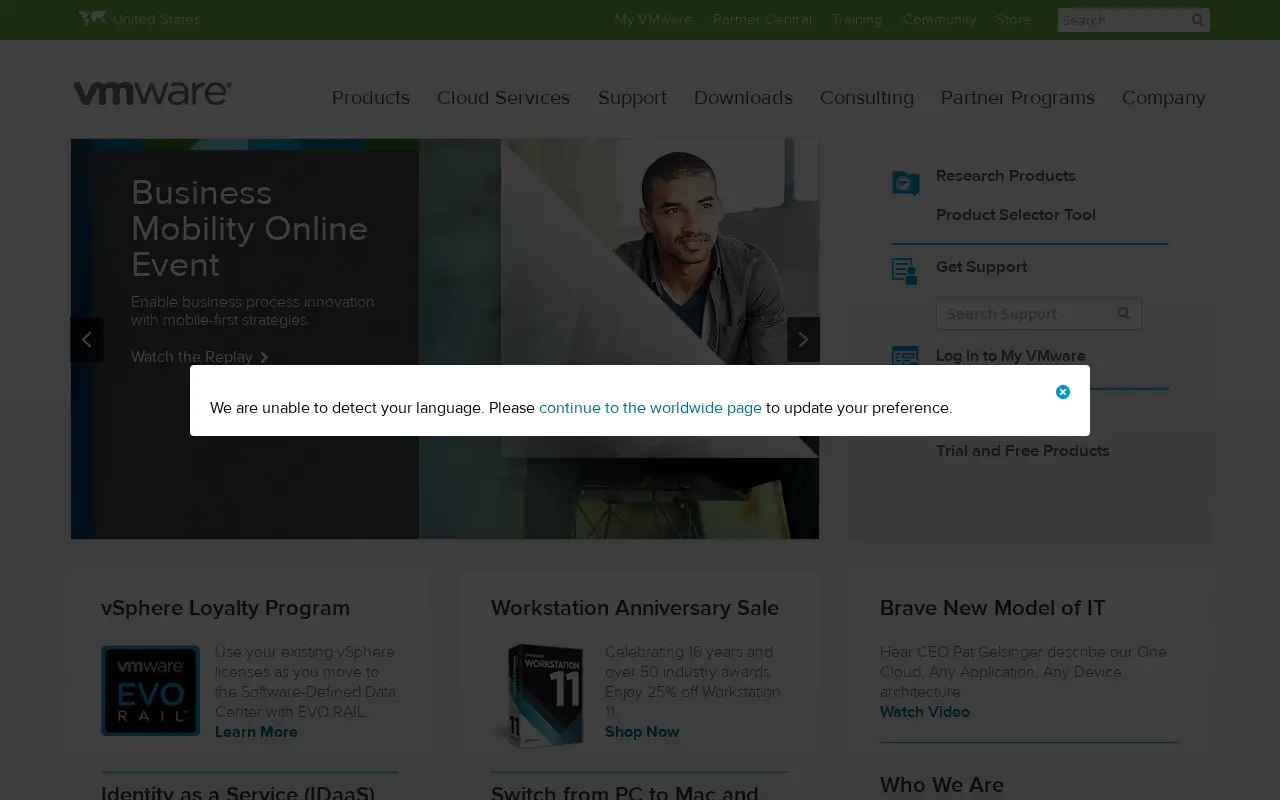Open the Training link

click(x=857, y=19)
